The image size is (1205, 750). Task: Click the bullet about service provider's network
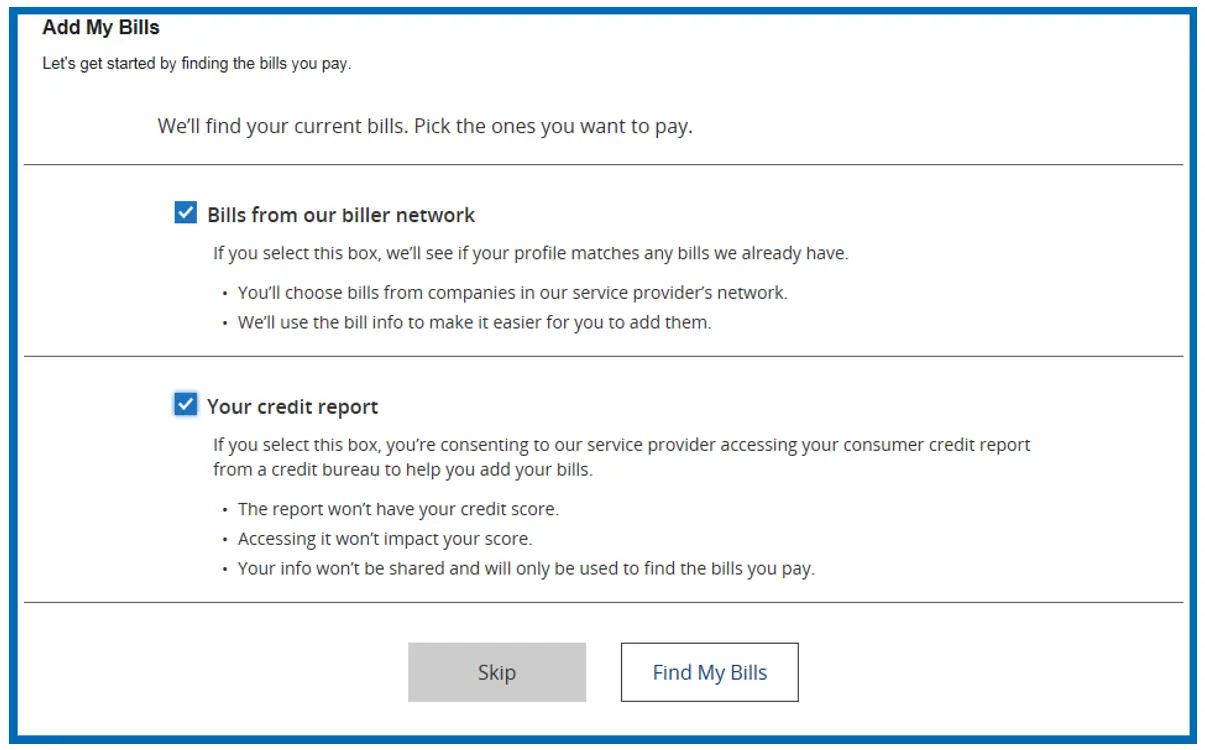512,293
